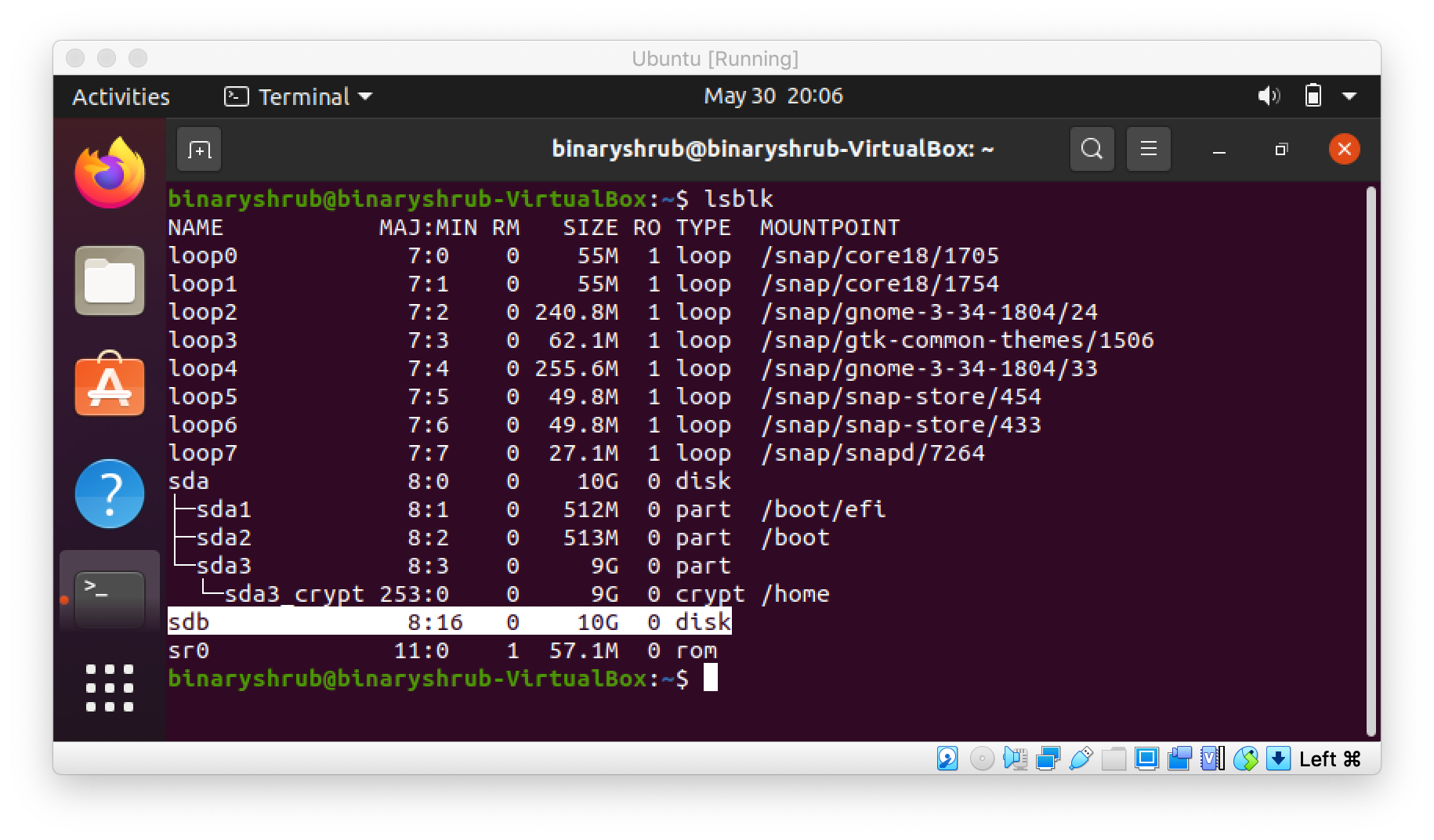Screen dimensions: 1434x840
Task: Launch Ubuntu Software from the dock
Action: coord(110,384)
